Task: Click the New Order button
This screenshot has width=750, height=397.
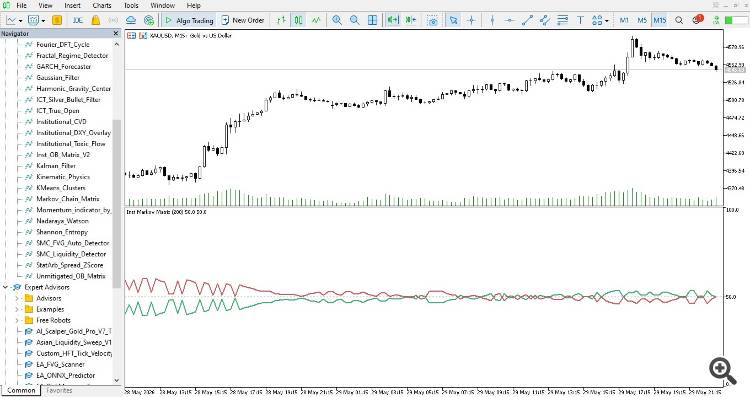Action: click(243, 21)
